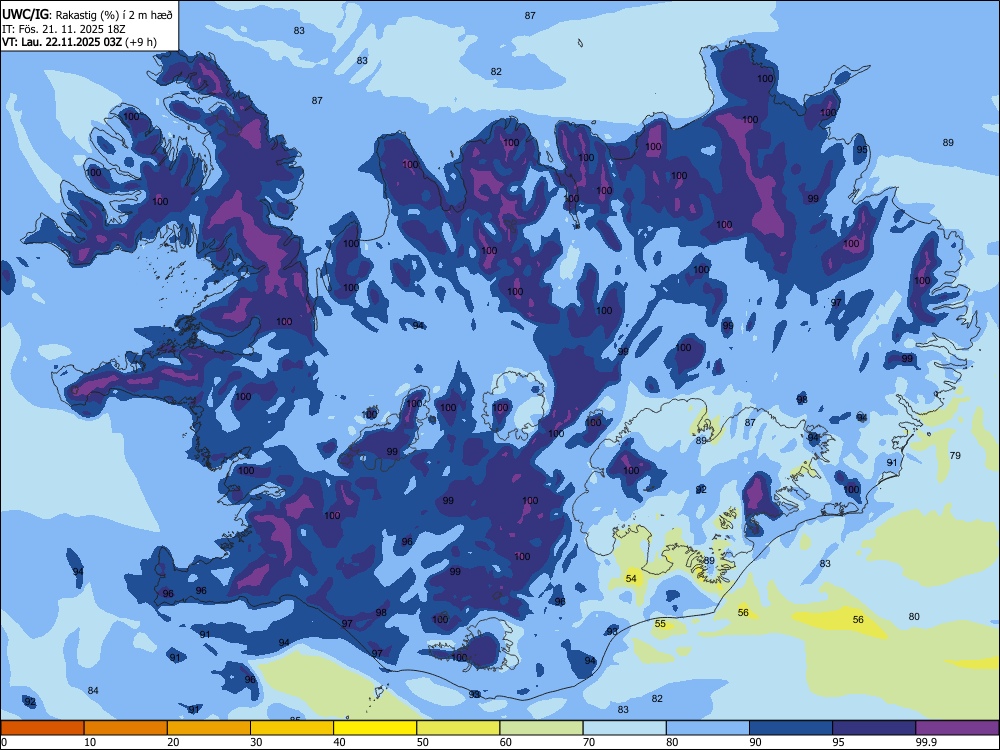Click the legend tick label '50'
The image size is (1000, 750).
click(x=422, y=742)
